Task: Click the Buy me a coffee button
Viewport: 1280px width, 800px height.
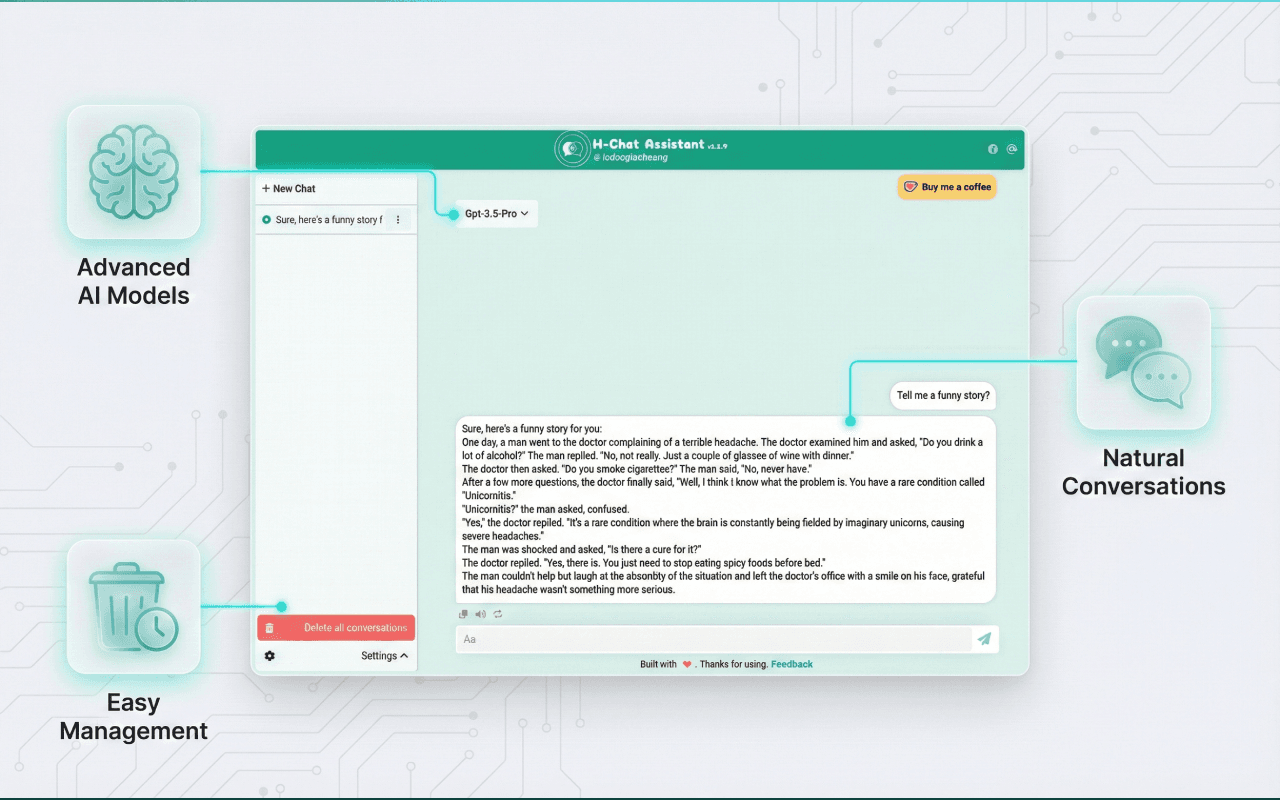Action: [x=946, y=187]
